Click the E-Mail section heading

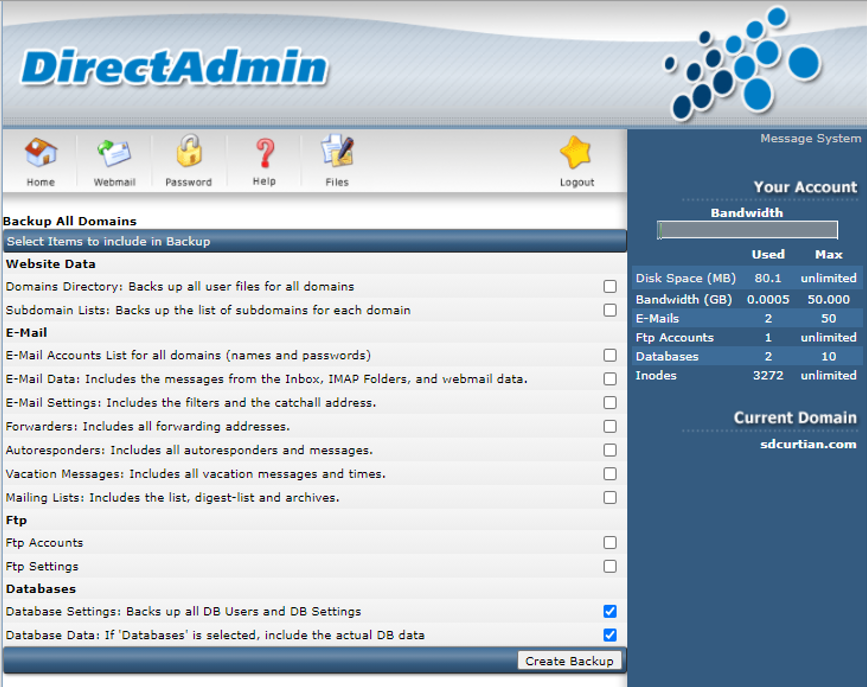pos(27,332)
